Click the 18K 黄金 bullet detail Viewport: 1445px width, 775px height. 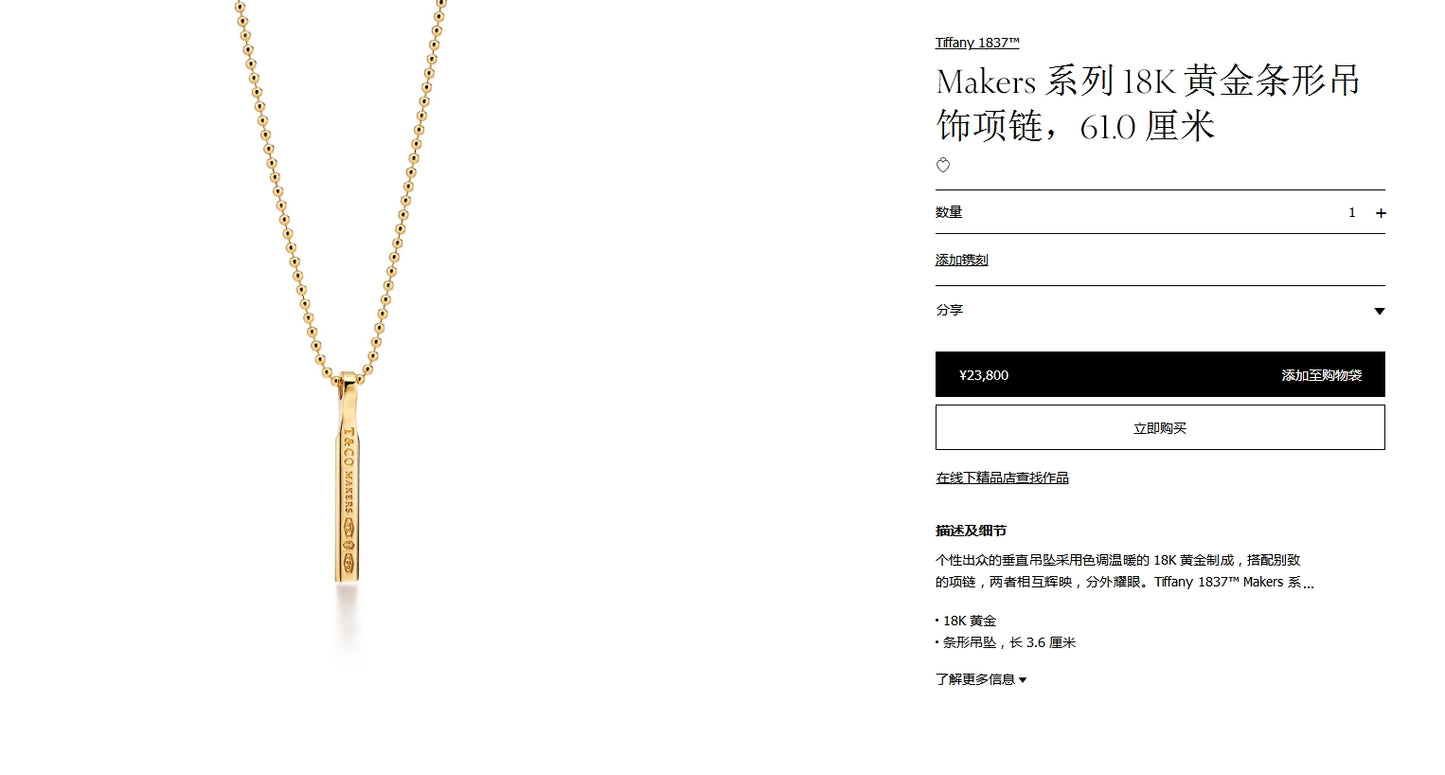tap(969, 621)
